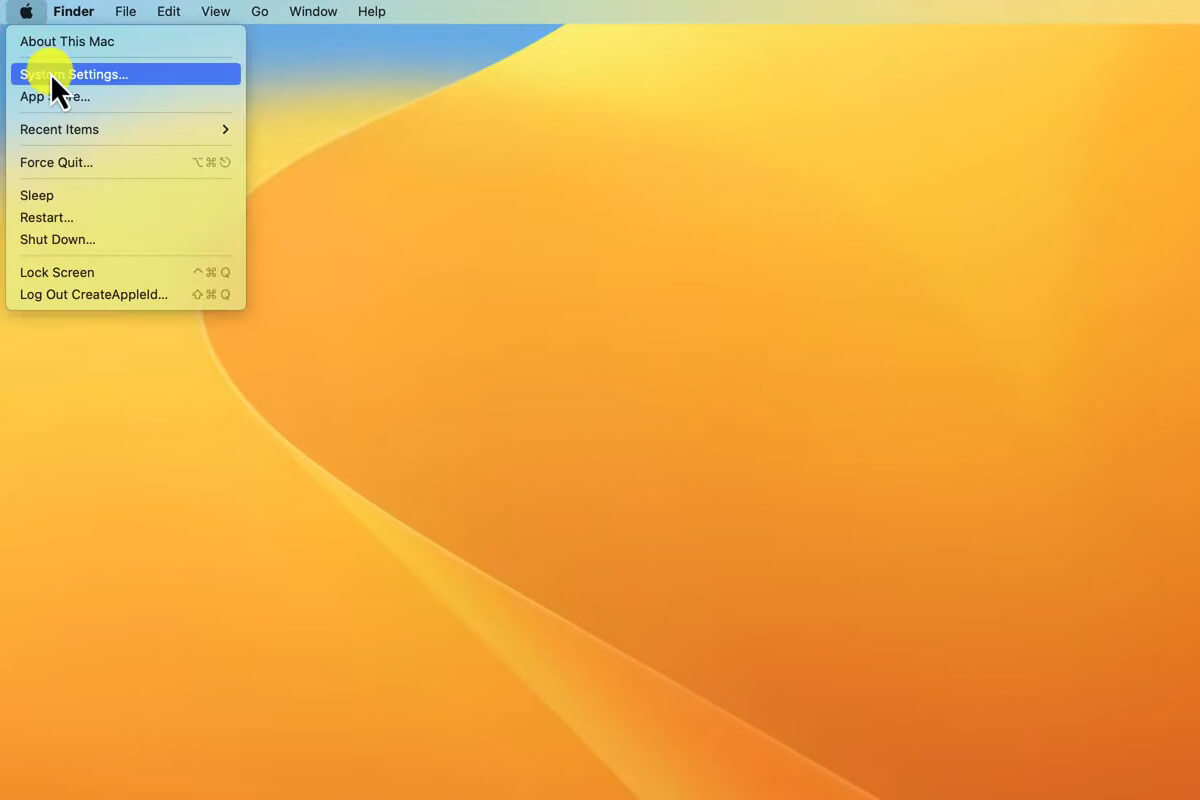Select Shut Down from the Apple menu
The height and width of the screenshot is (800, 1200).
click(58, 240)
